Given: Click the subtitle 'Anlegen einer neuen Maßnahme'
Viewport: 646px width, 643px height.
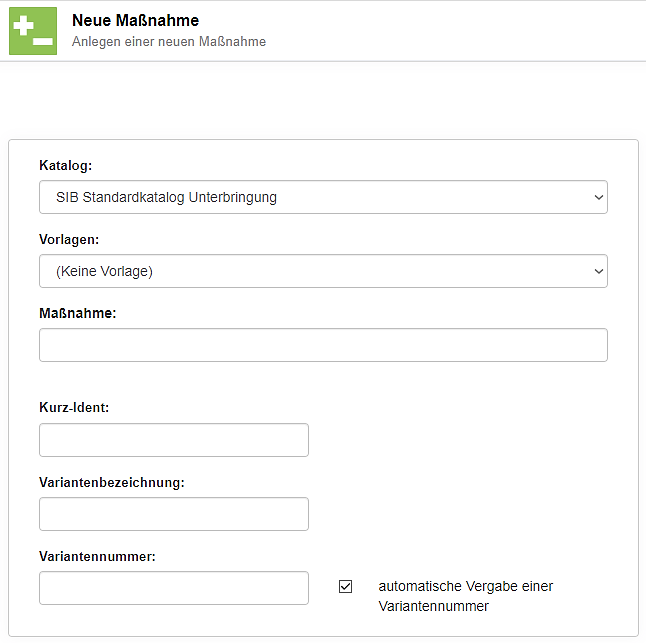Looking at the screenshot, I should pos(169,42).
